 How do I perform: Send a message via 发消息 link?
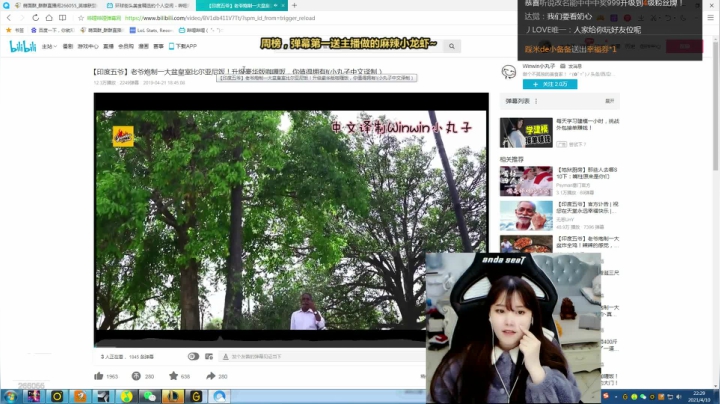point(571,66)
